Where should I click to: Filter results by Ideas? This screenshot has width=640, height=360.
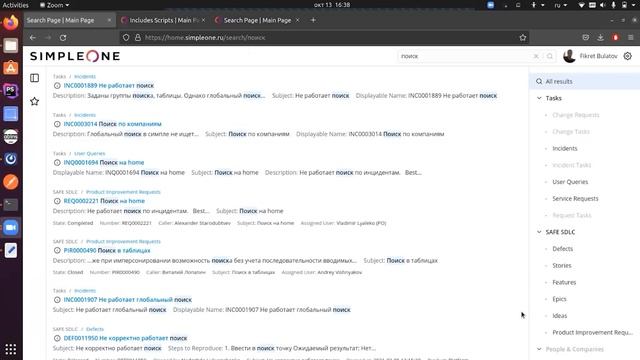coord(560,316)
